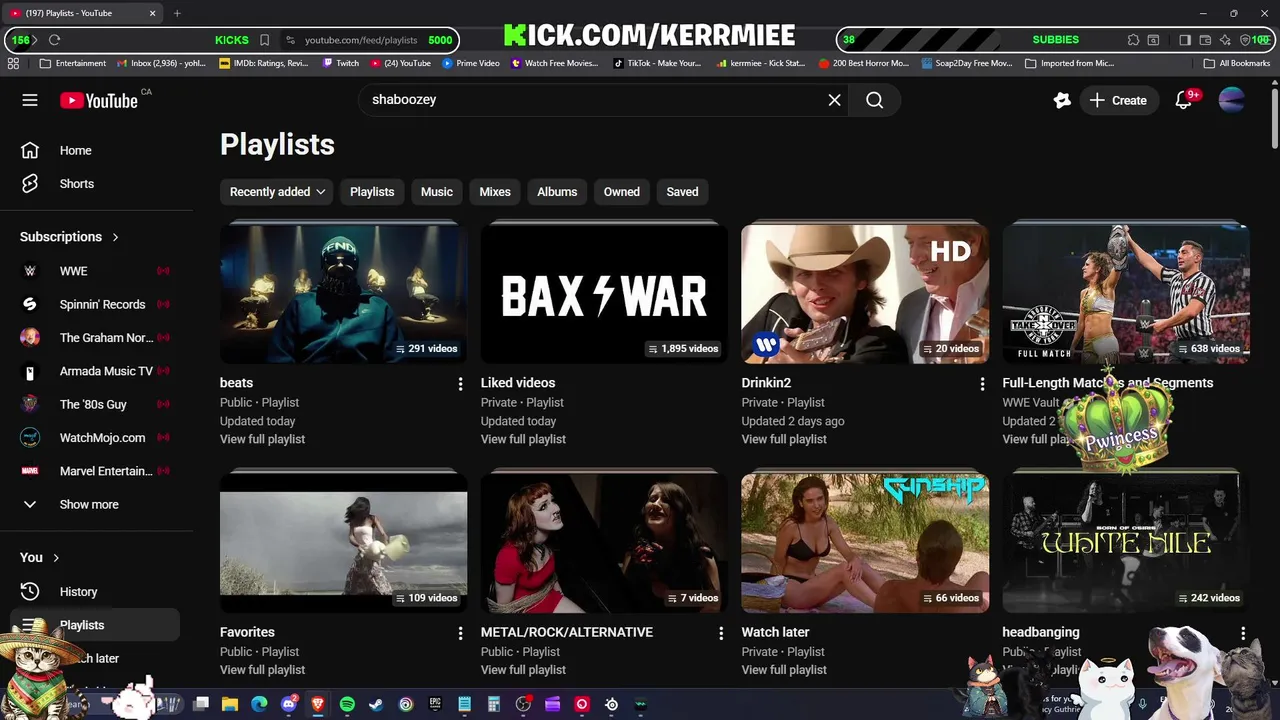Filter by the Mixes chip

point(495,192)
